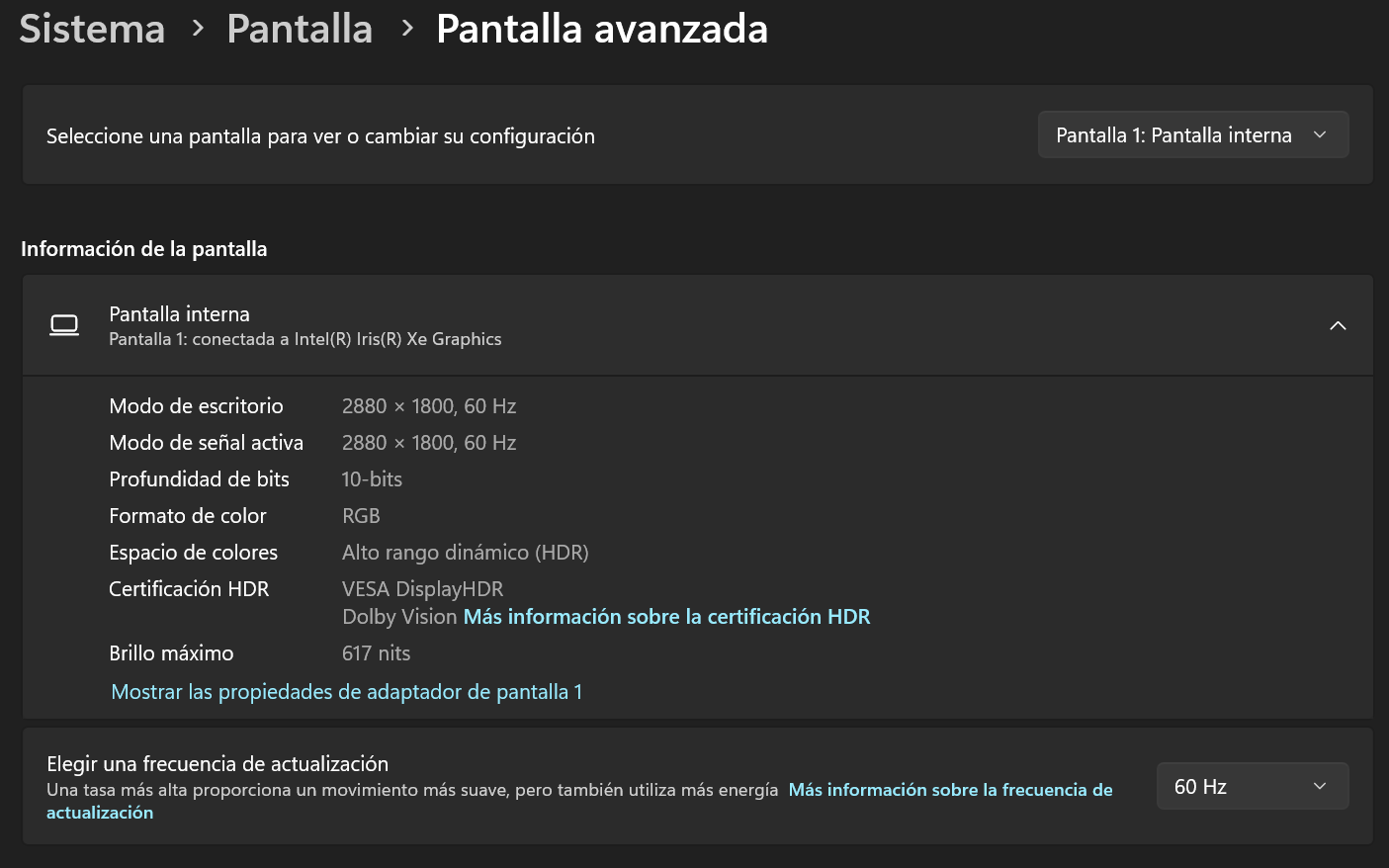Select the 10-bits depth value
The image size is (1389, 868).
click(372, 479)
